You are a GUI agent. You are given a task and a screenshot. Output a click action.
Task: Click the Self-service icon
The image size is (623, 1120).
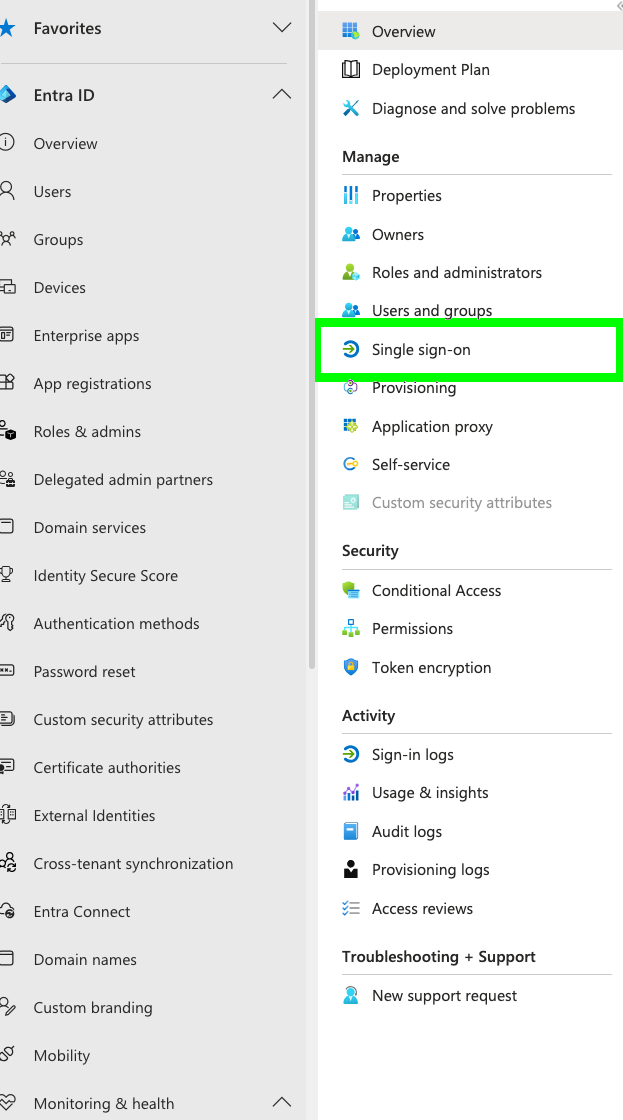pyautogui.click(x=350, y=464)
